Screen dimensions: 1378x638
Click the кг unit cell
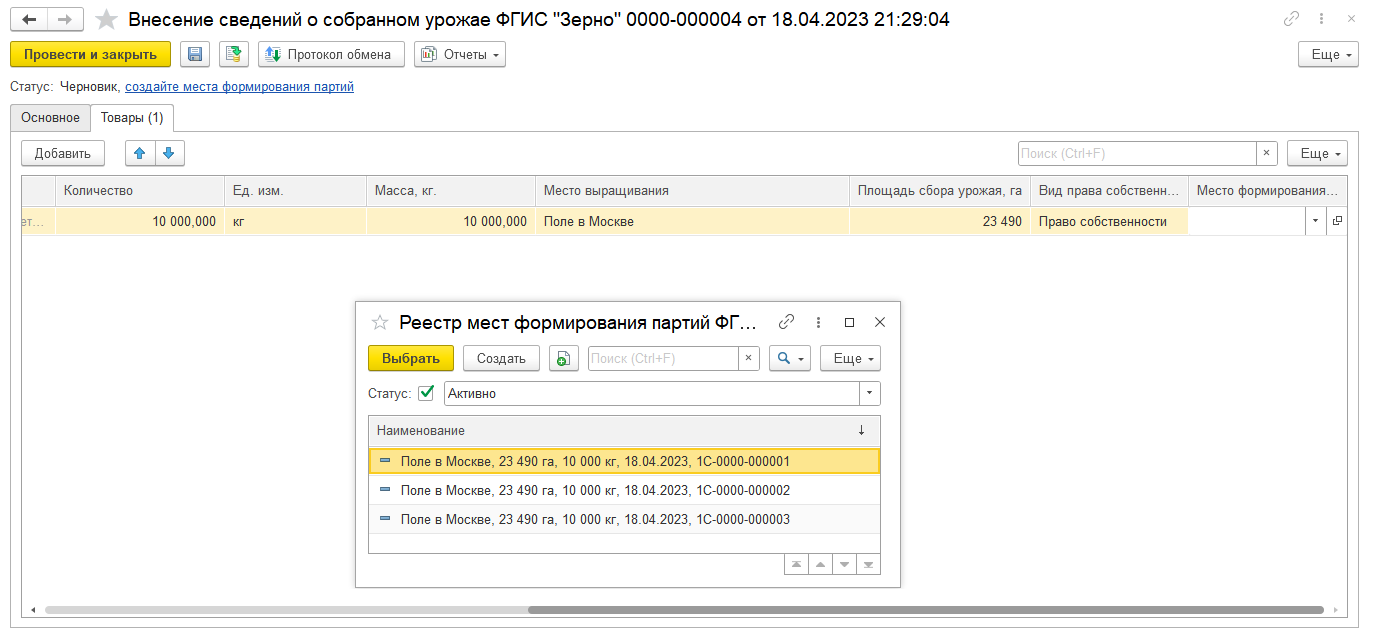[x=295, y=221]
